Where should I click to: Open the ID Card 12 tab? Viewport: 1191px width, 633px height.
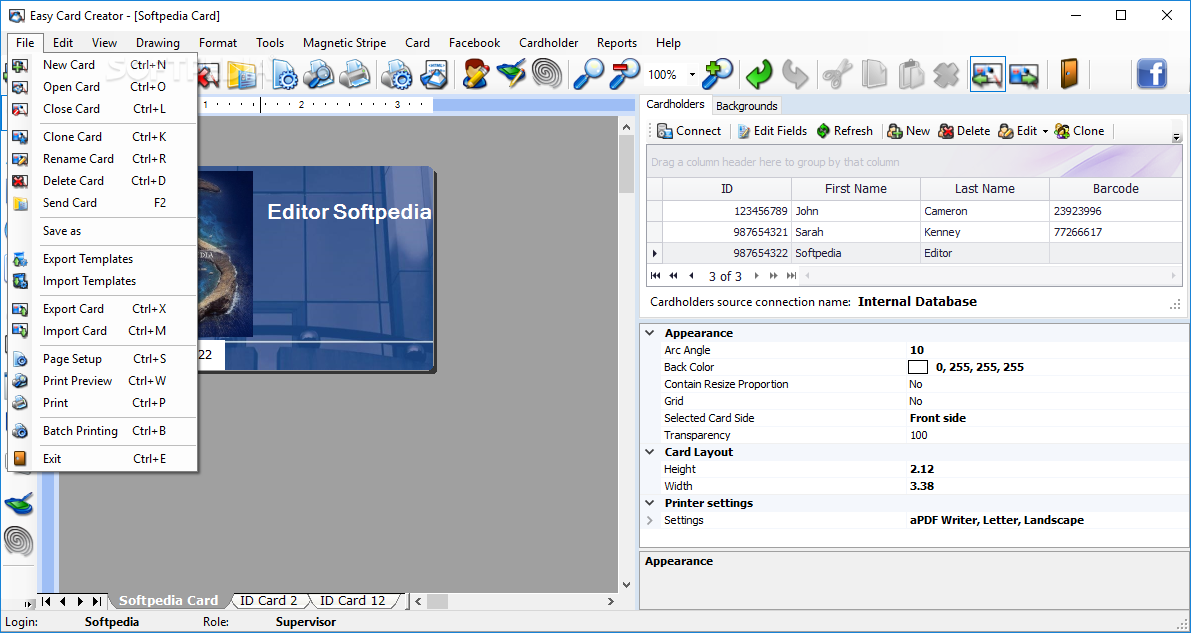click(x=352, y=600)
